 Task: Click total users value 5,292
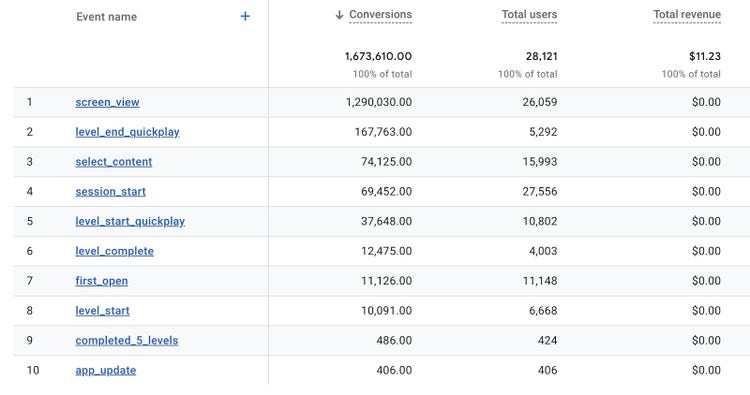coord(543,132)
